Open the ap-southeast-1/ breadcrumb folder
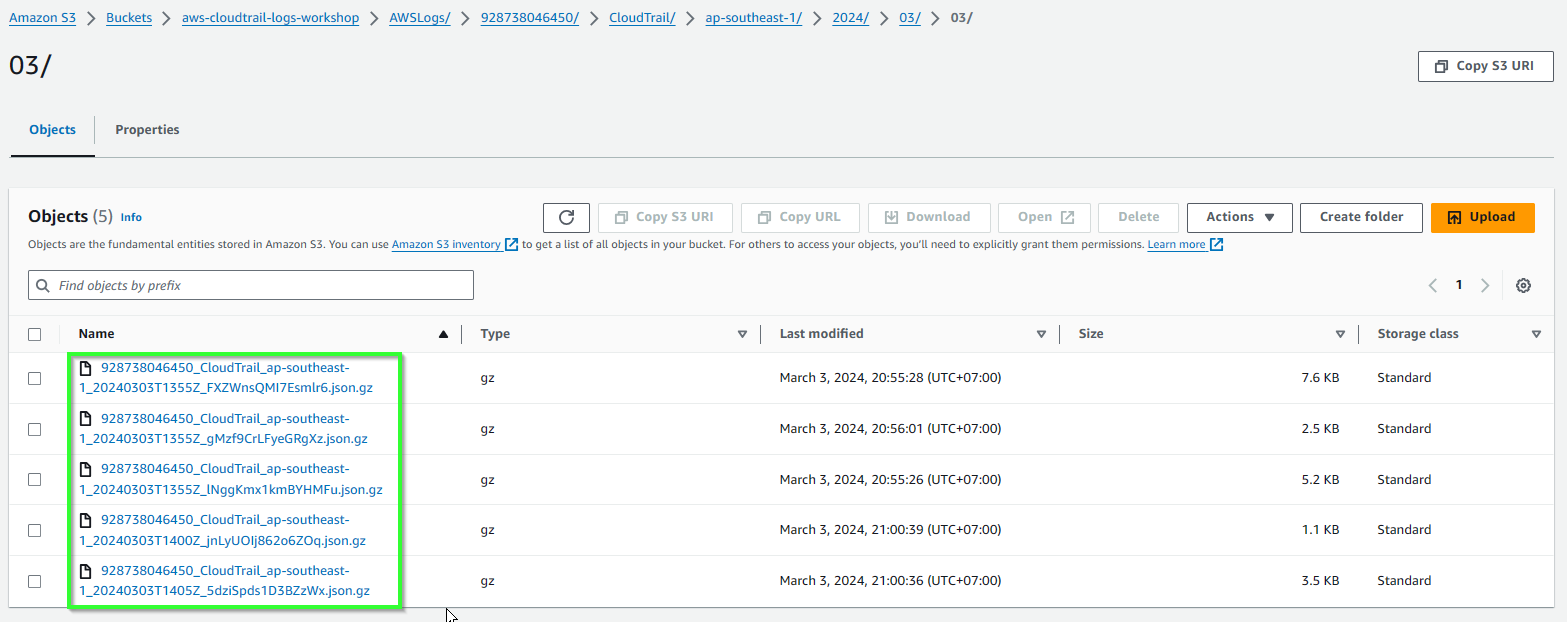 pos(754,18)
